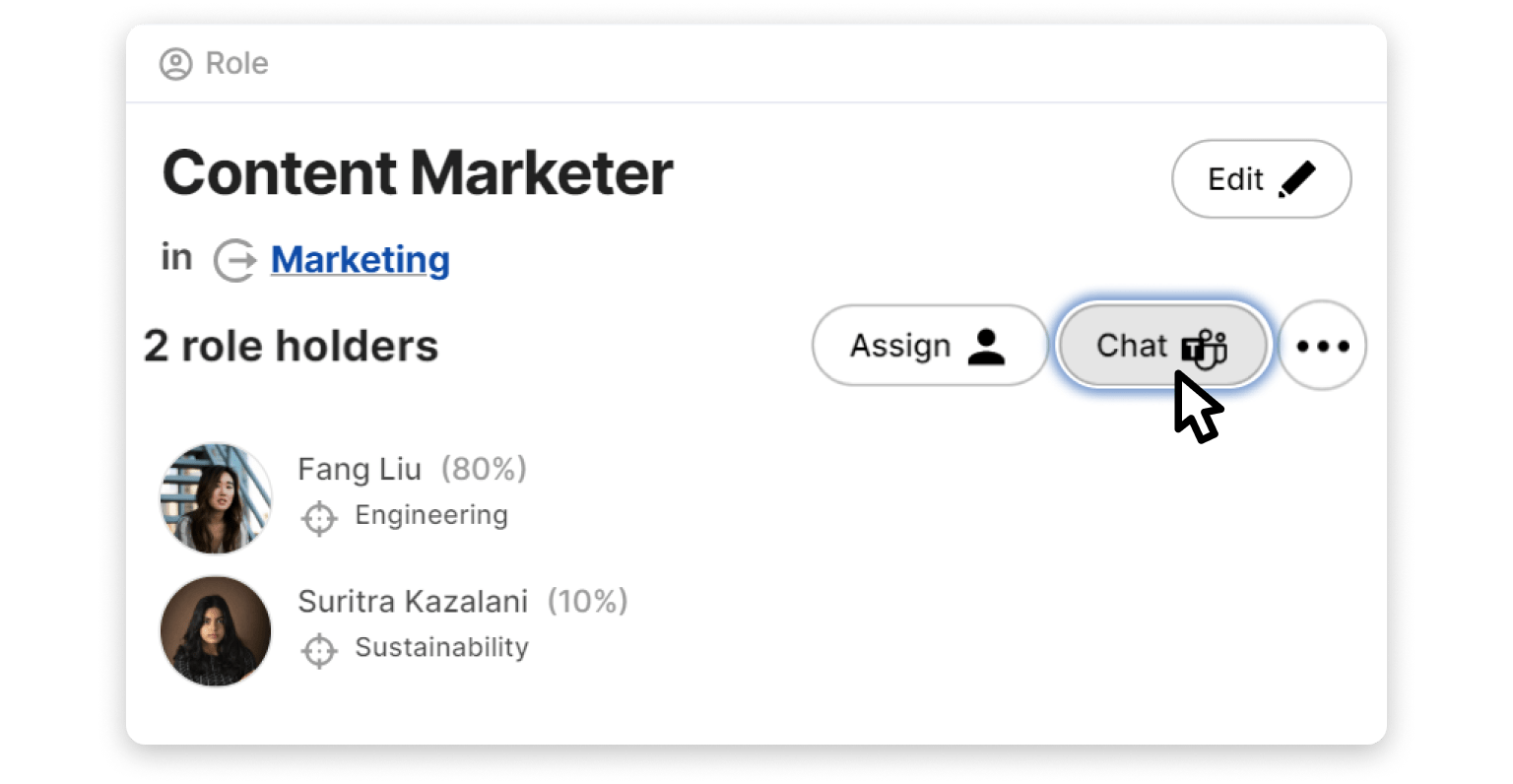The width and height of the screenshot is (1513, 784).
Task: Click the Sustainability circle label
Action: (x=441, y=647)
